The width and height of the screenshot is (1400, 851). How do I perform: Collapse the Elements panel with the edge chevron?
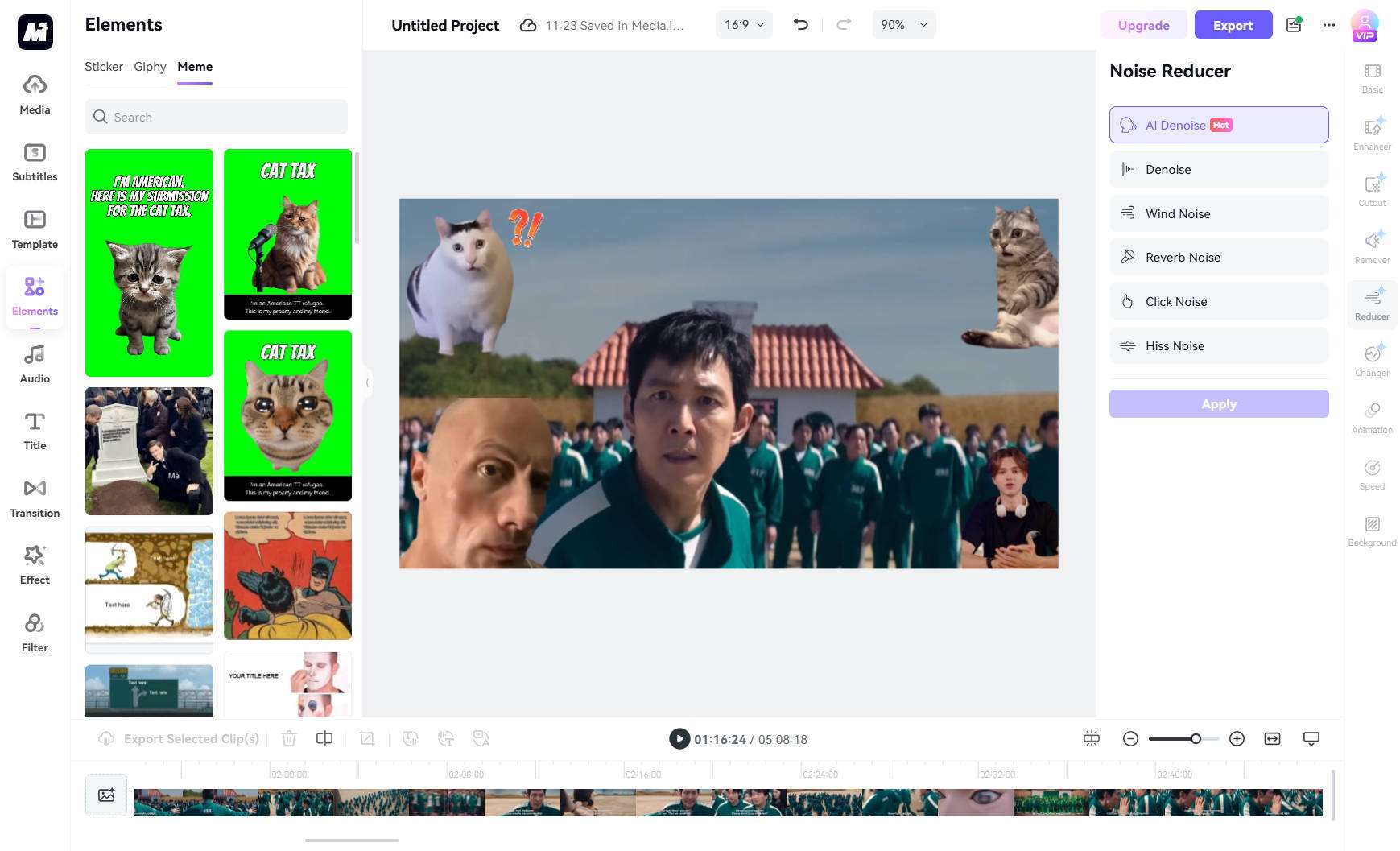click(x=367, y=382)
